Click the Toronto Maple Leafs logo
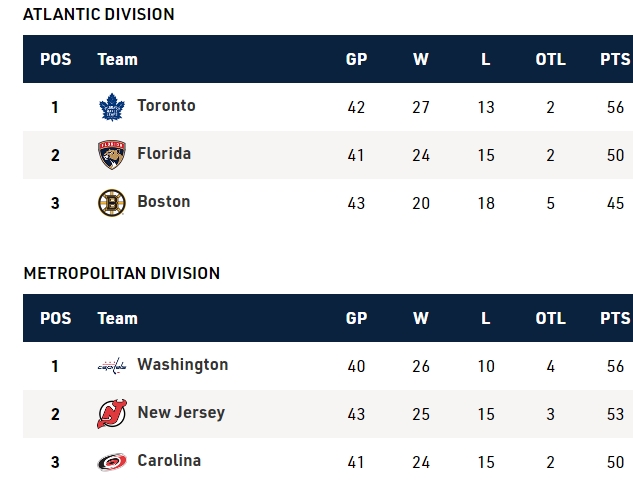The image size is (633, 489). [x=111, y=107]
